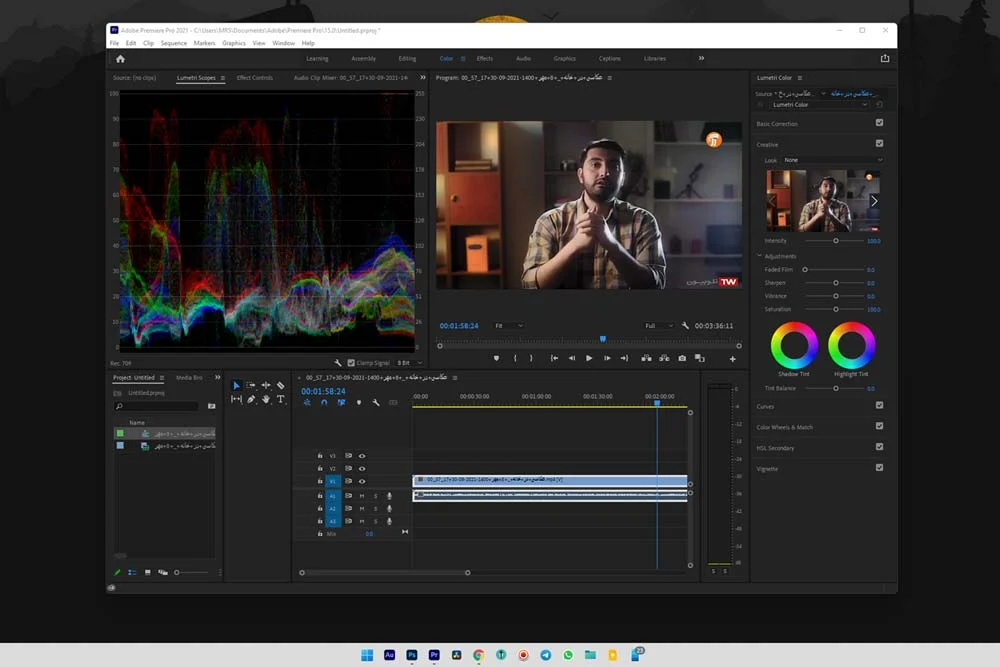Play the program monitor video
The image size is (1000, 667).
click(x=589, y=358)
